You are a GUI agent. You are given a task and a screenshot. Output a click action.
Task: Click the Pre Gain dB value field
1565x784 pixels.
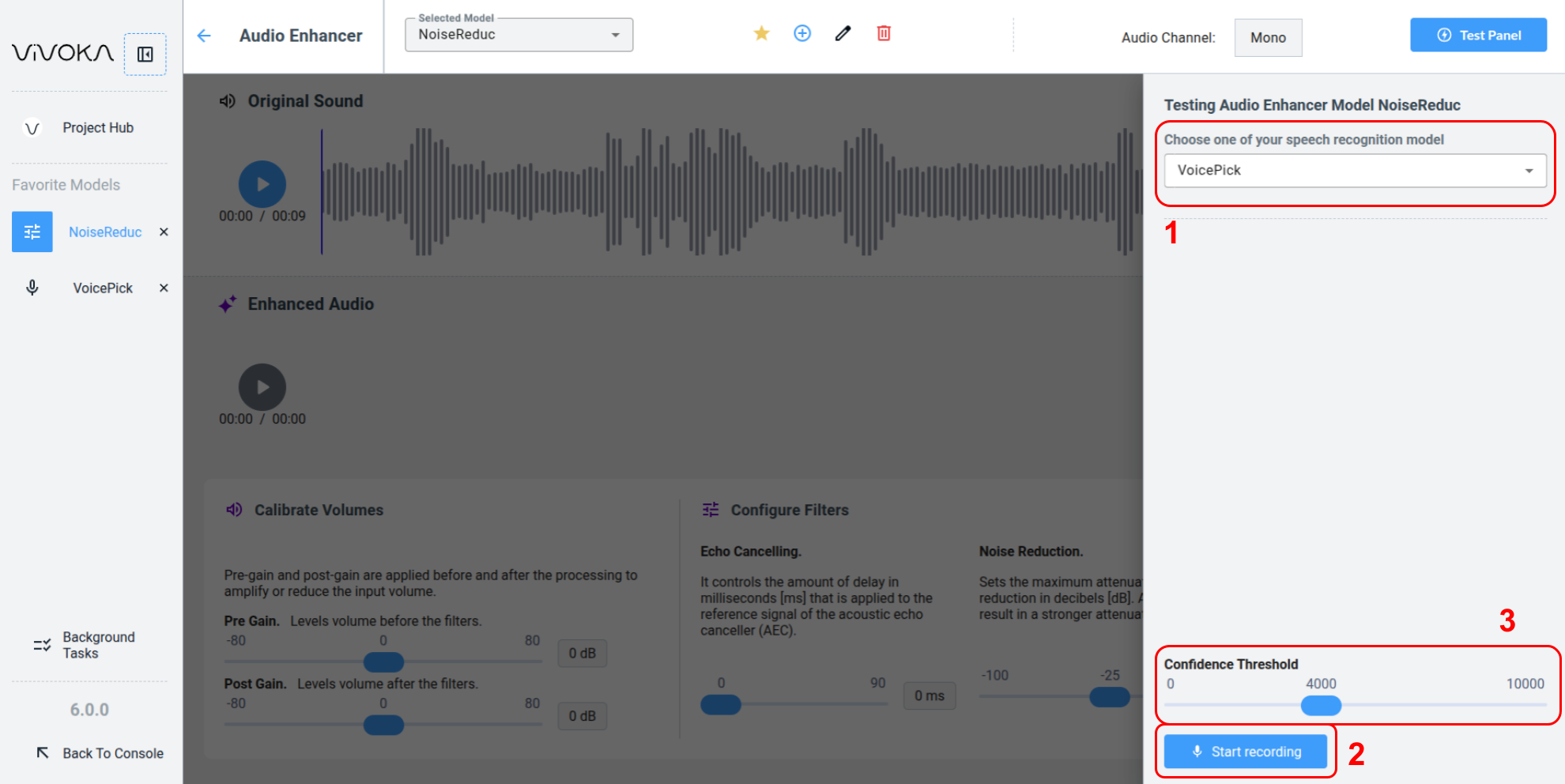pos(582,654)
